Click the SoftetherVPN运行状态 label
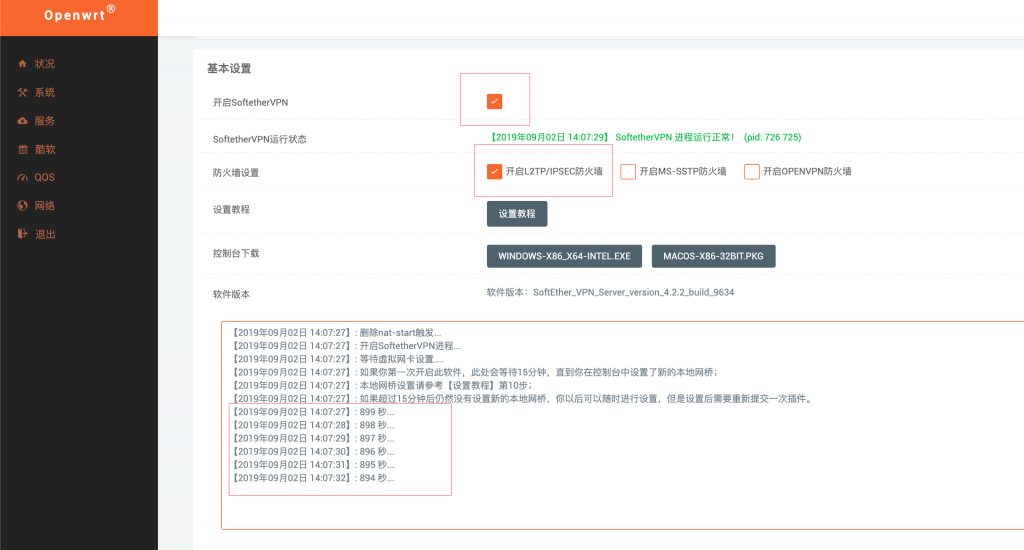Screen dimensions: 1024x550 259,139
